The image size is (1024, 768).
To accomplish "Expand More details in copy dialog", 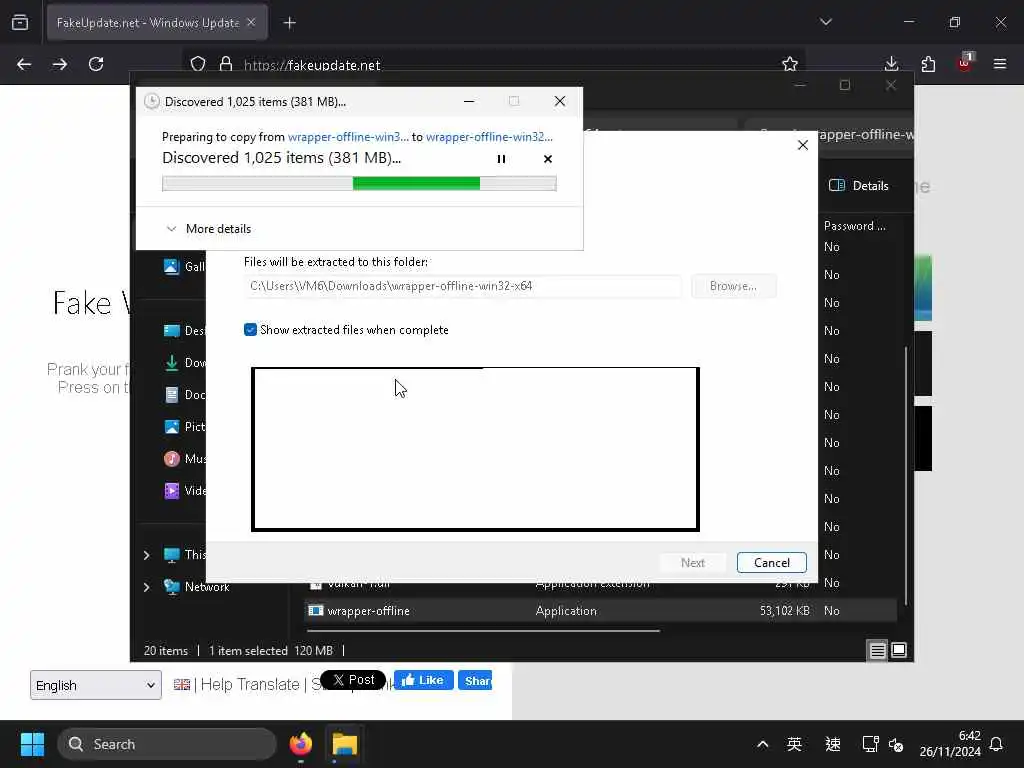I will [209, 229].
